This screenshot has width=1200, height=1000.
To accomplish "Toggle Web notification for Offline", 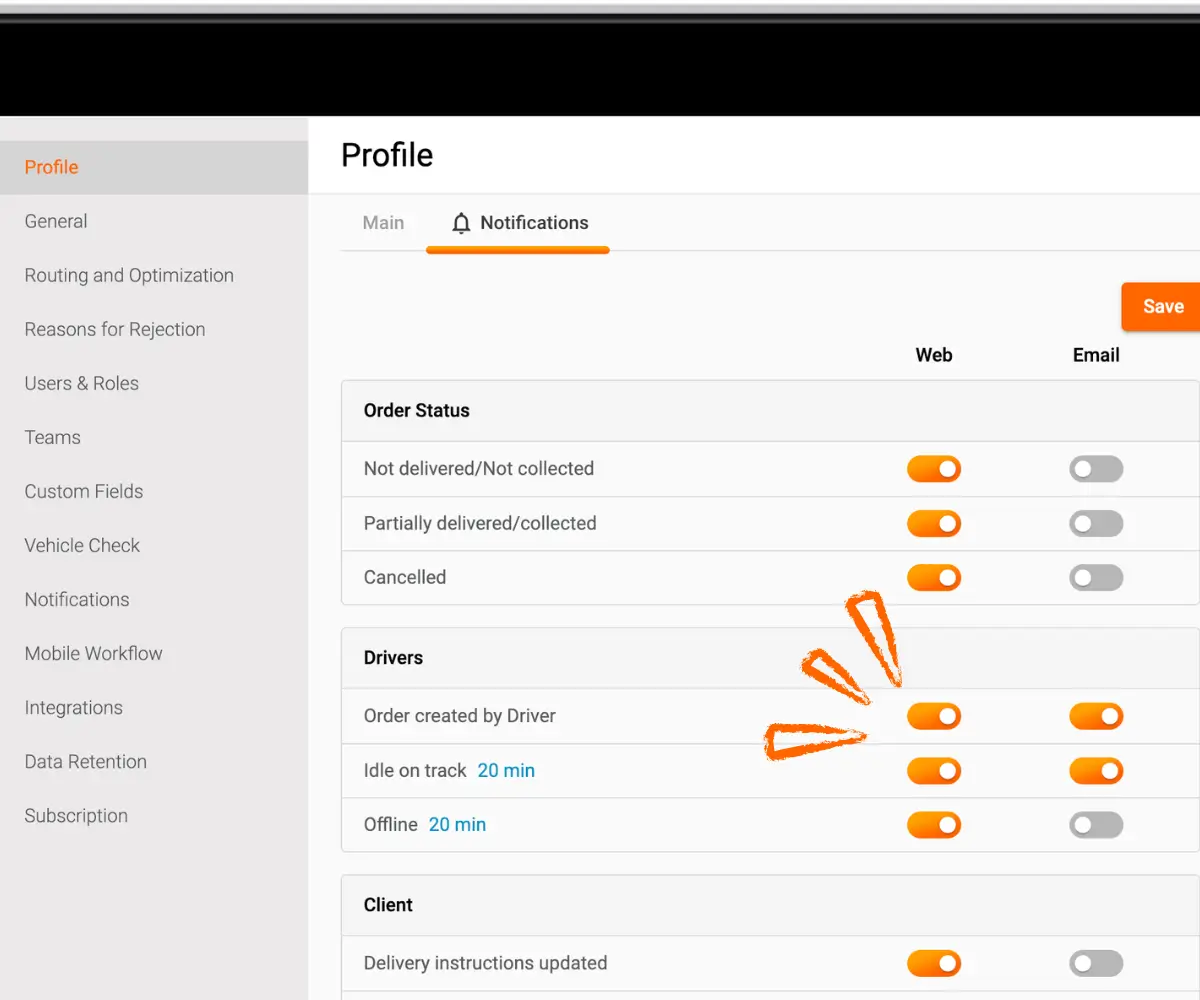I will click(934, 825).
